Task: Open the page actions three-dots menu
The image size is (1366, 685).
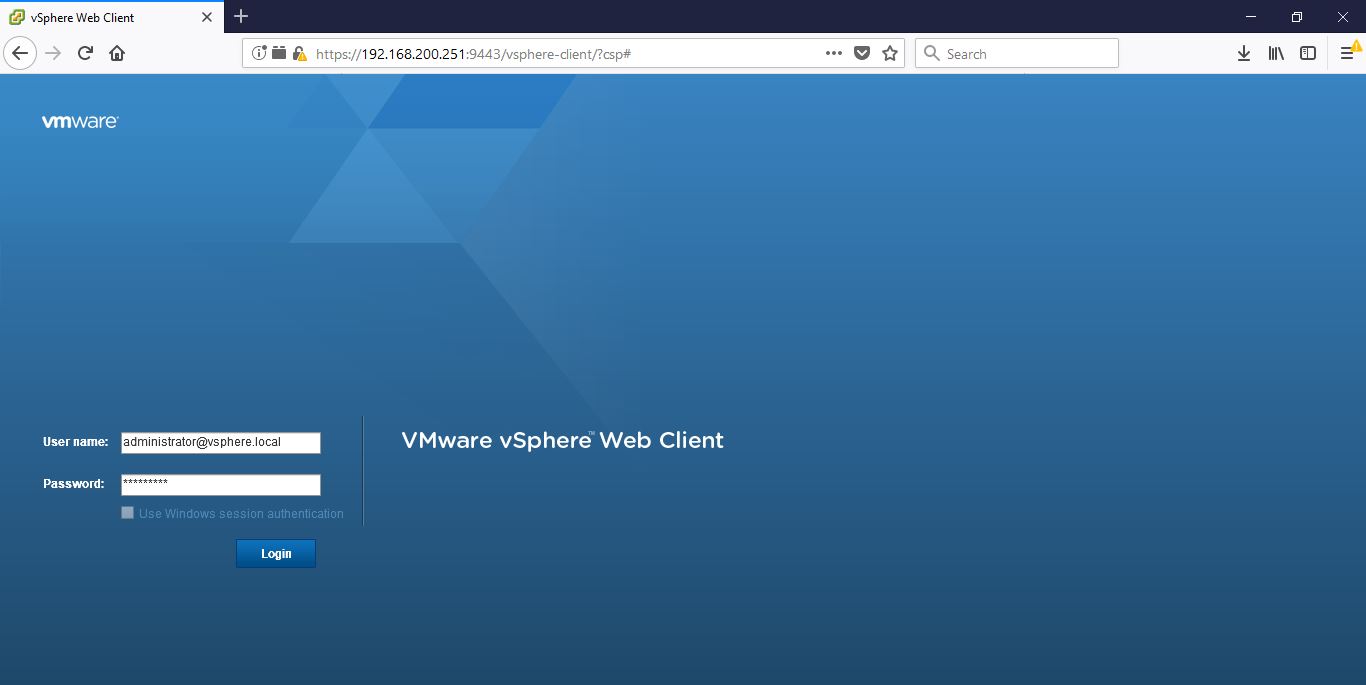Action: click(834, 54)
